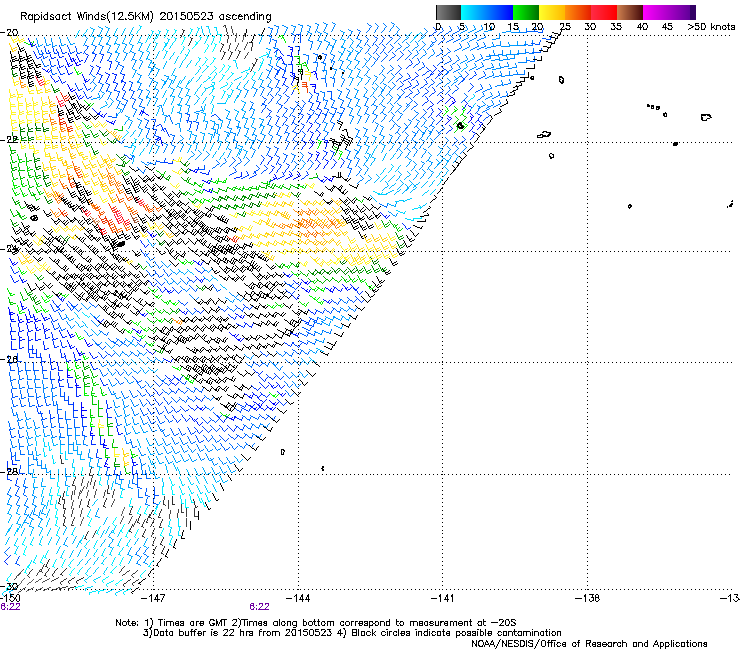Click the elongated island outline near -139, -22

pos(544,135)
